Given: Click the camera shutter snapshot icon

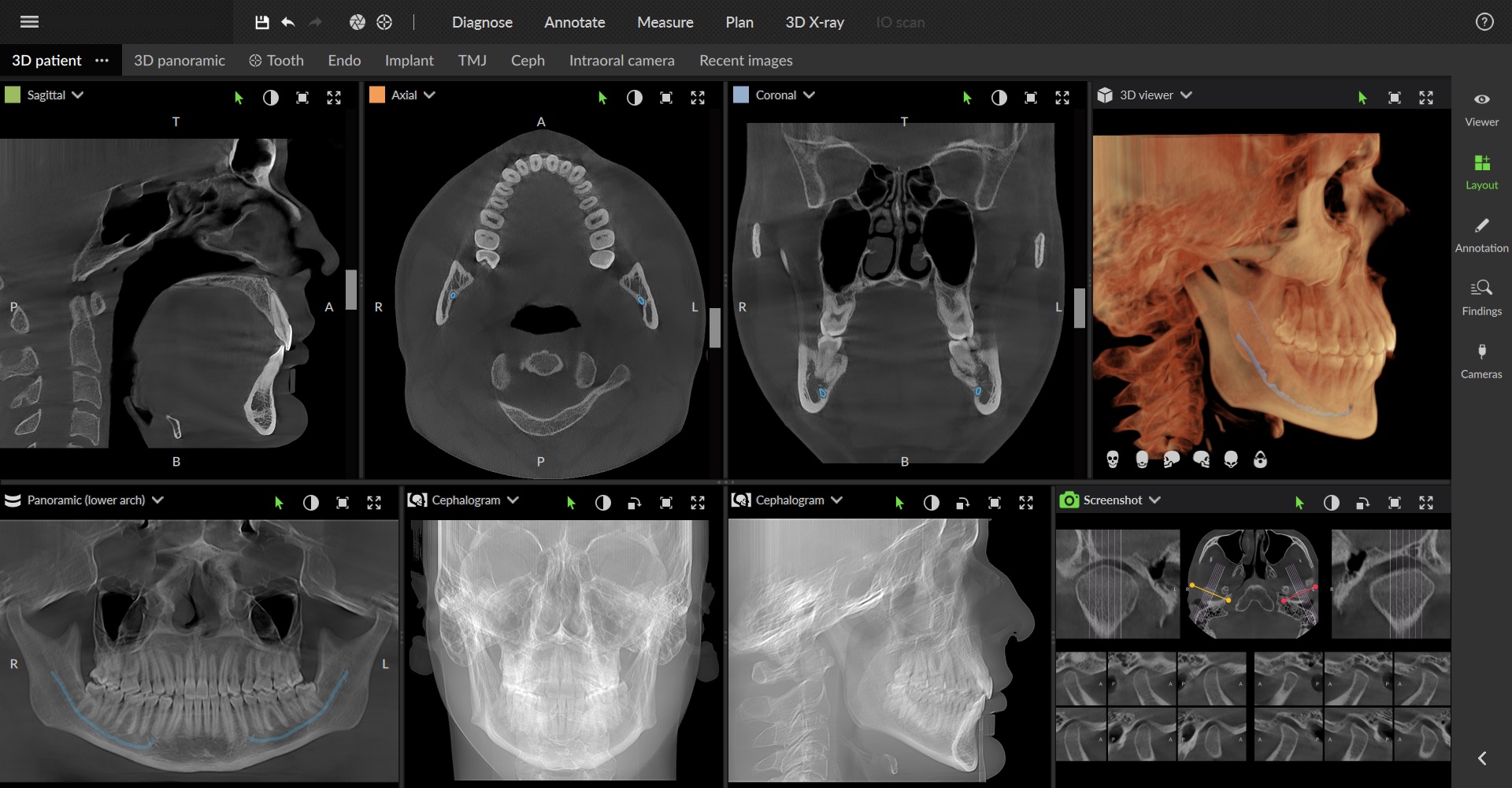Looking at the screenshot, I should tap(358, 22).
